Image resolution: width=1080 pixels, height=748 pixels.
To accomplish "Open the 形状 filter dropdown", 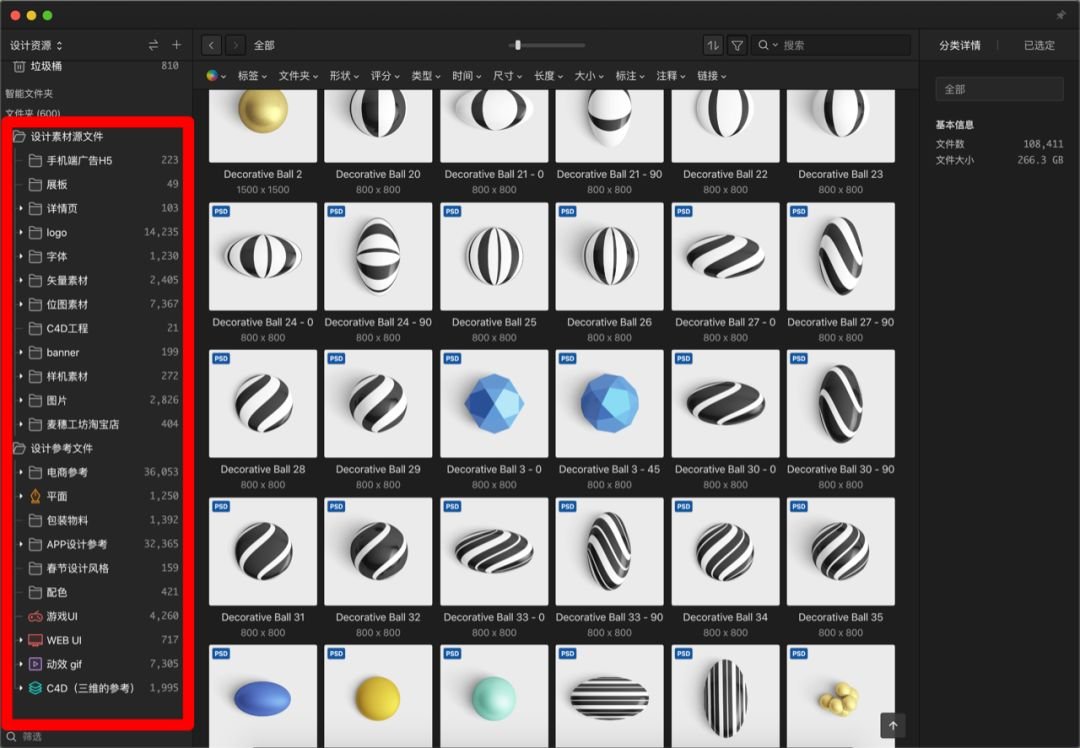I will (x=344, y=76).
